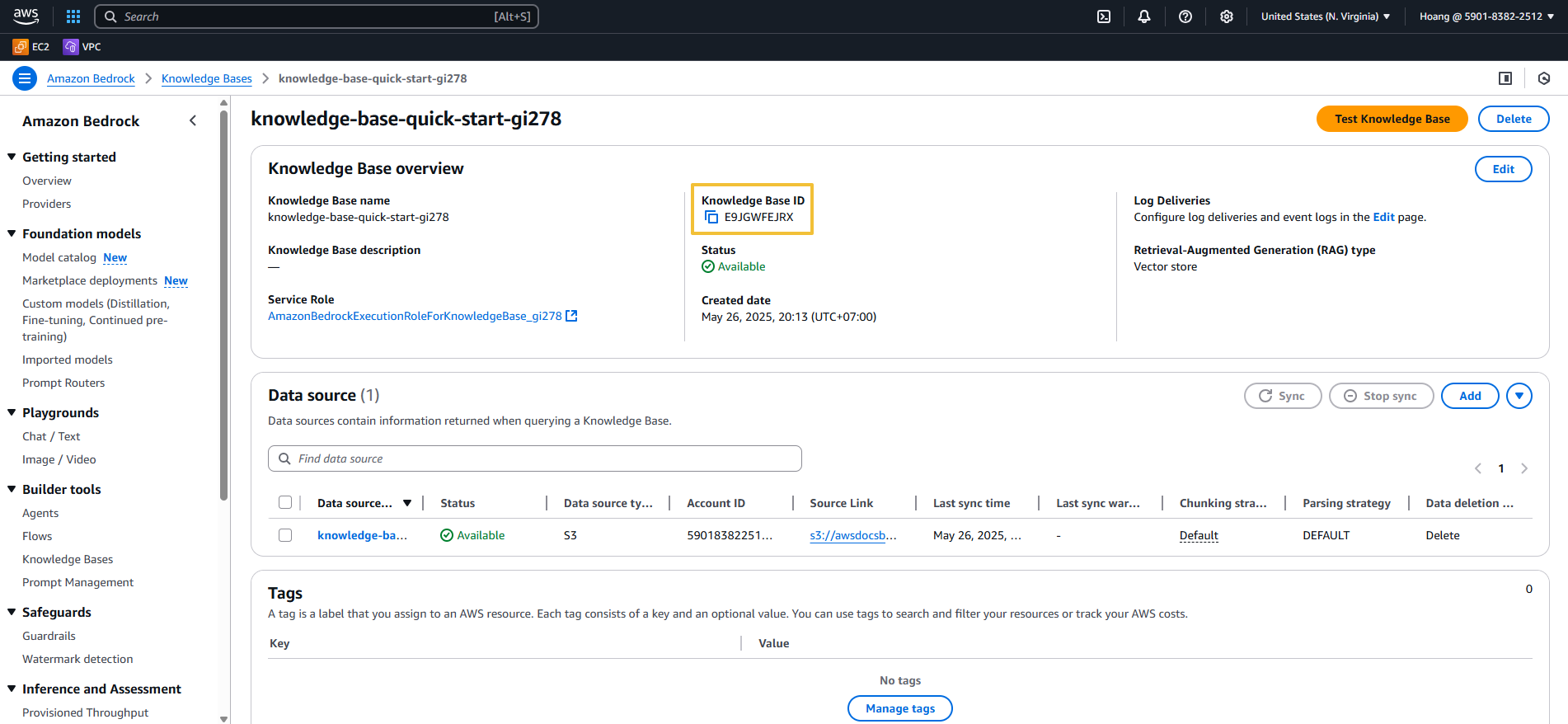Copy the Knowledge Base ID icon

[711, 218]
